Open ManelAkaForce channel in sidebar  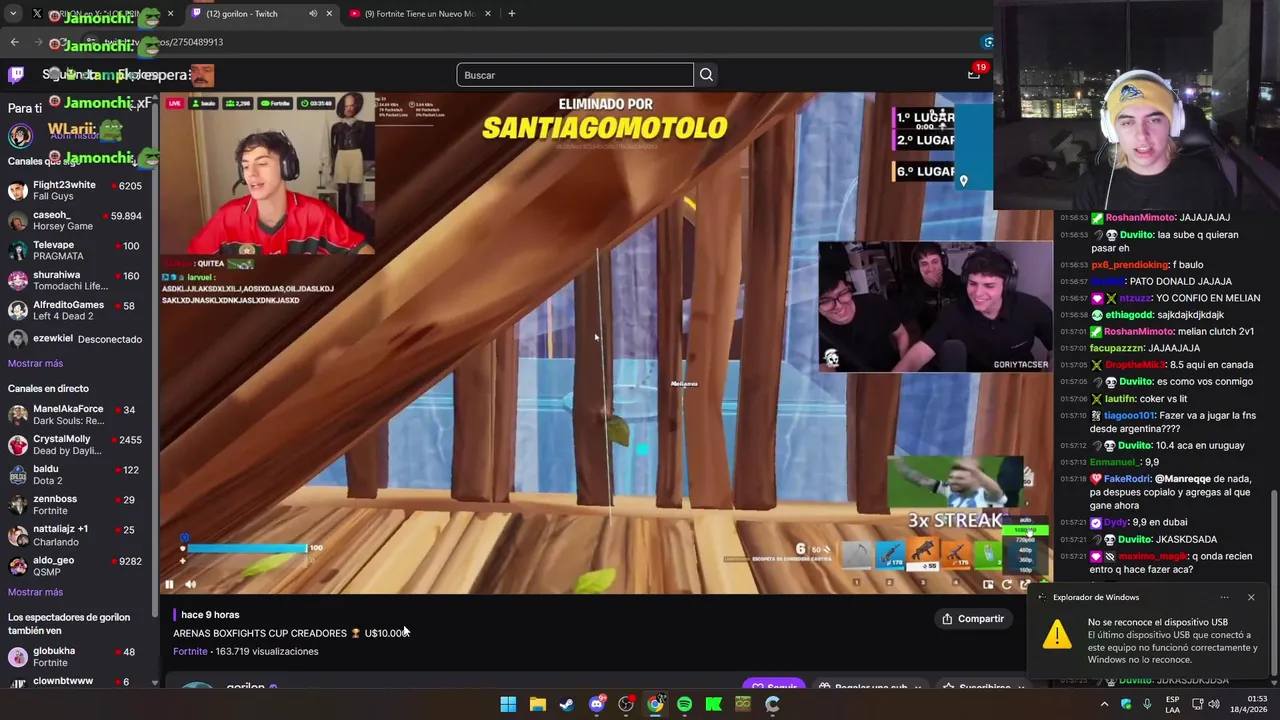75,415
